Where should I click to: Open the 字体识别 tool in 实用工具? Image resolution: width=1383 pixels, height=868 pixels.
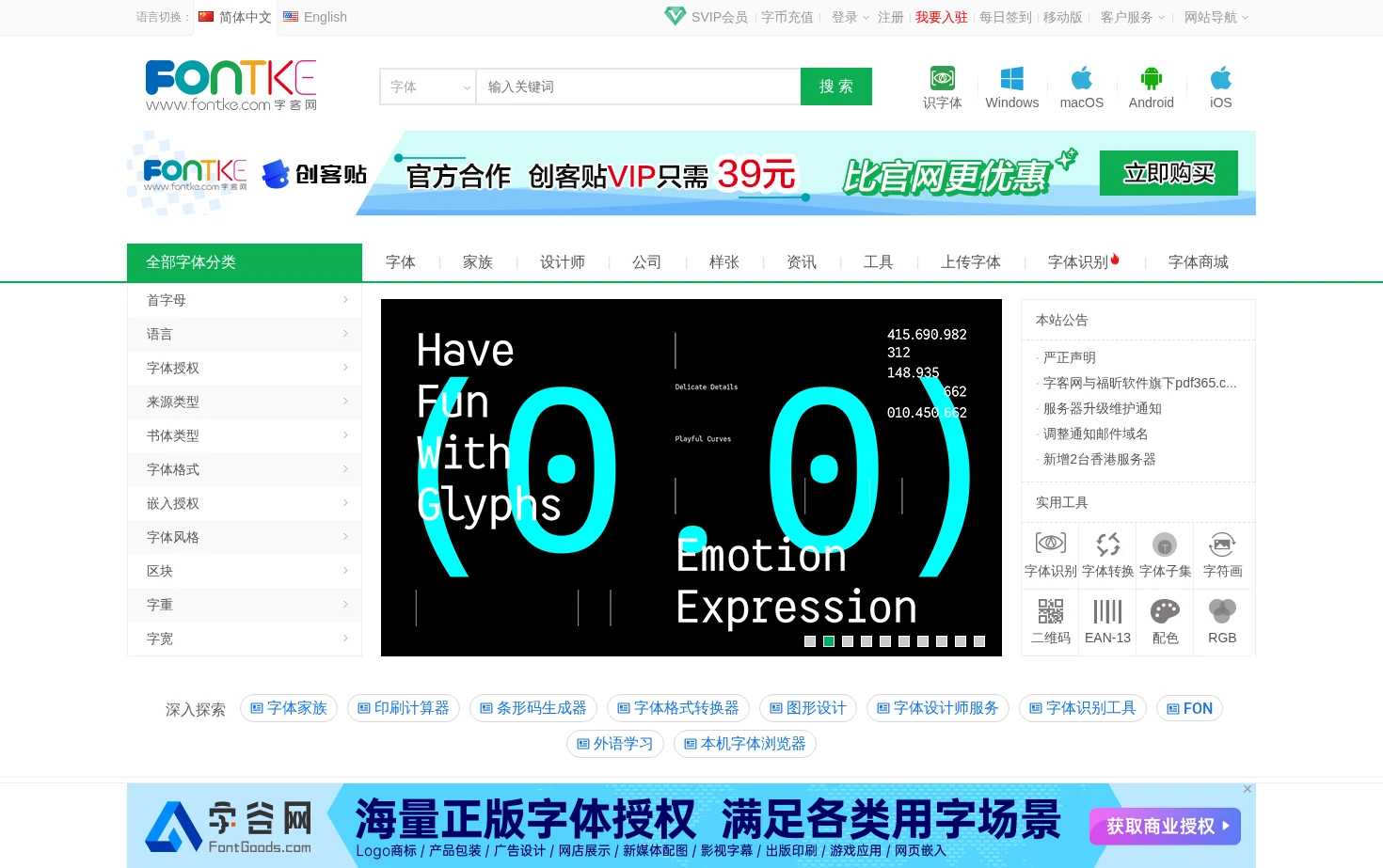click(1051, 555)
